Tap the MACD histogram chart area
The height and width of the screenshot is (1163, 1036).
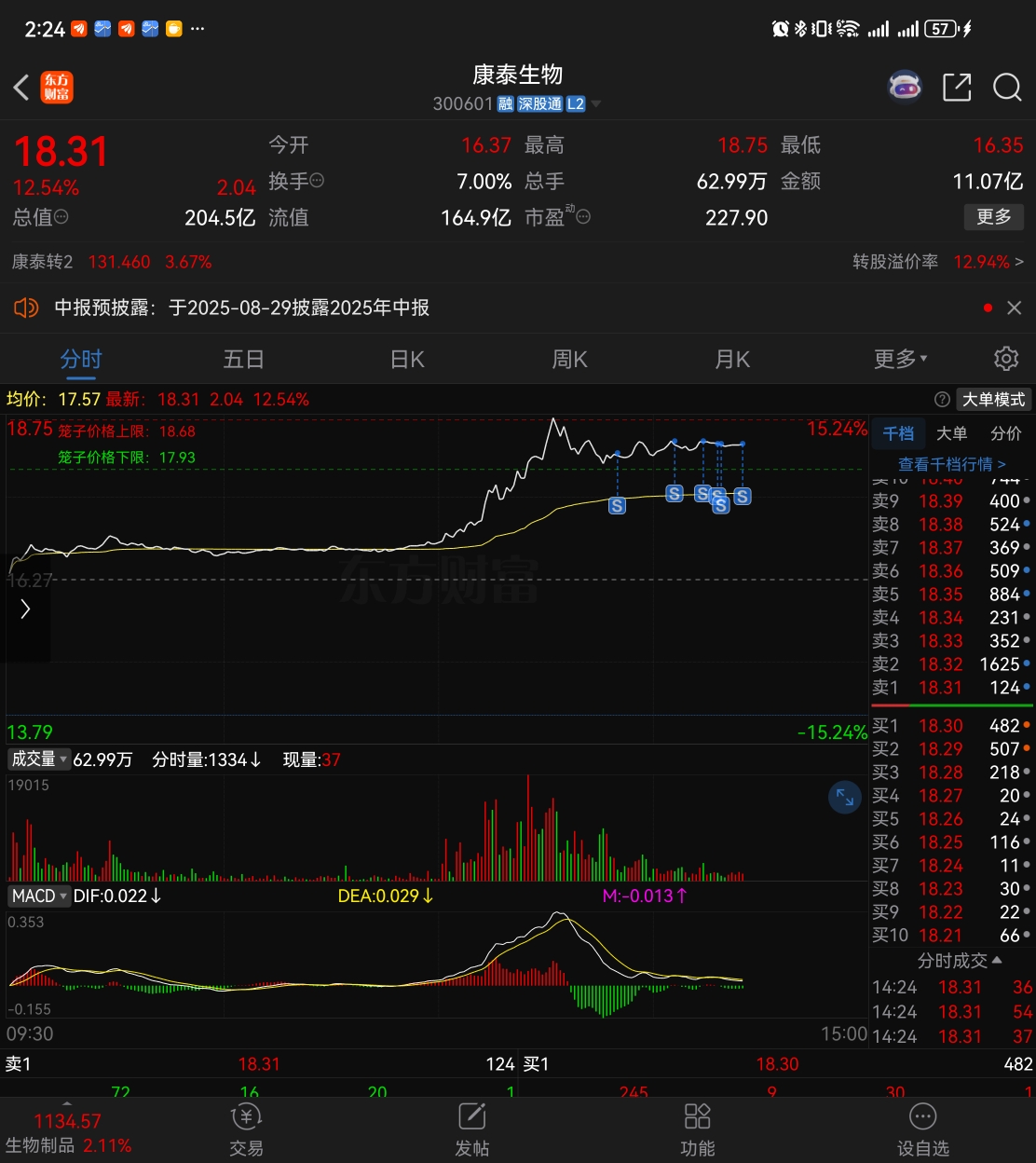tap(437, 965)
